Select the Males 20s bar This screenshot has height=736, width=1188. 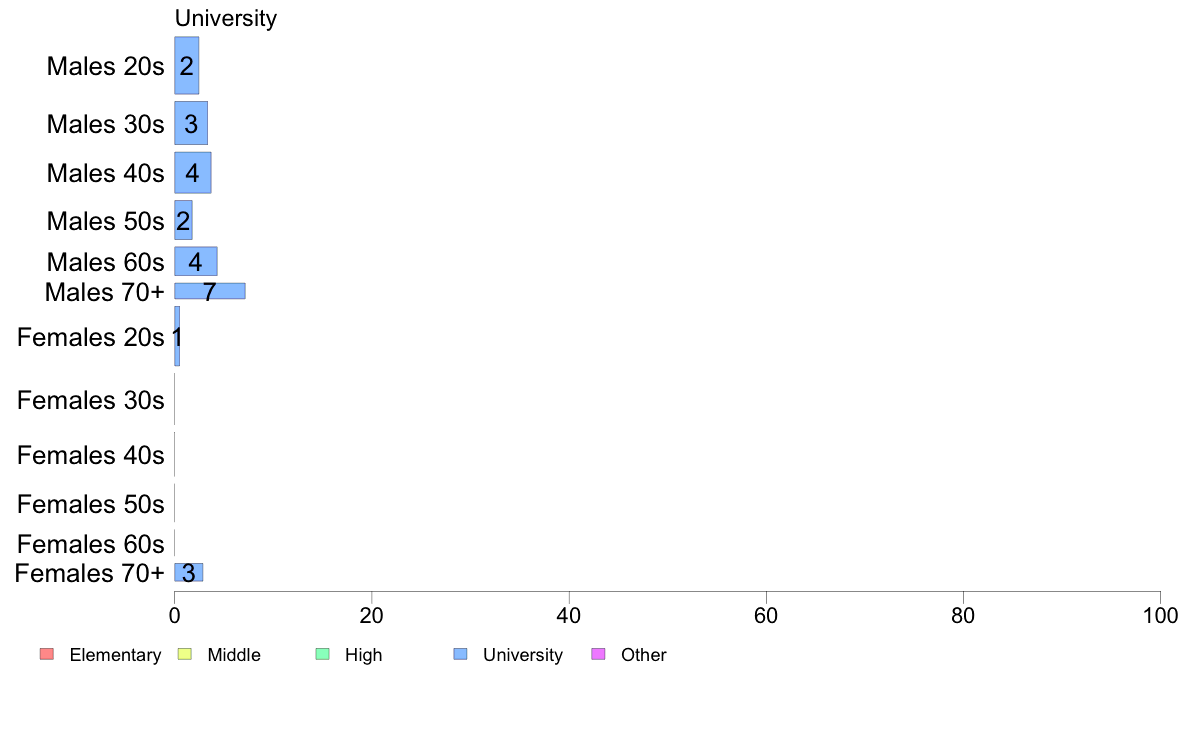coord(186,65)
